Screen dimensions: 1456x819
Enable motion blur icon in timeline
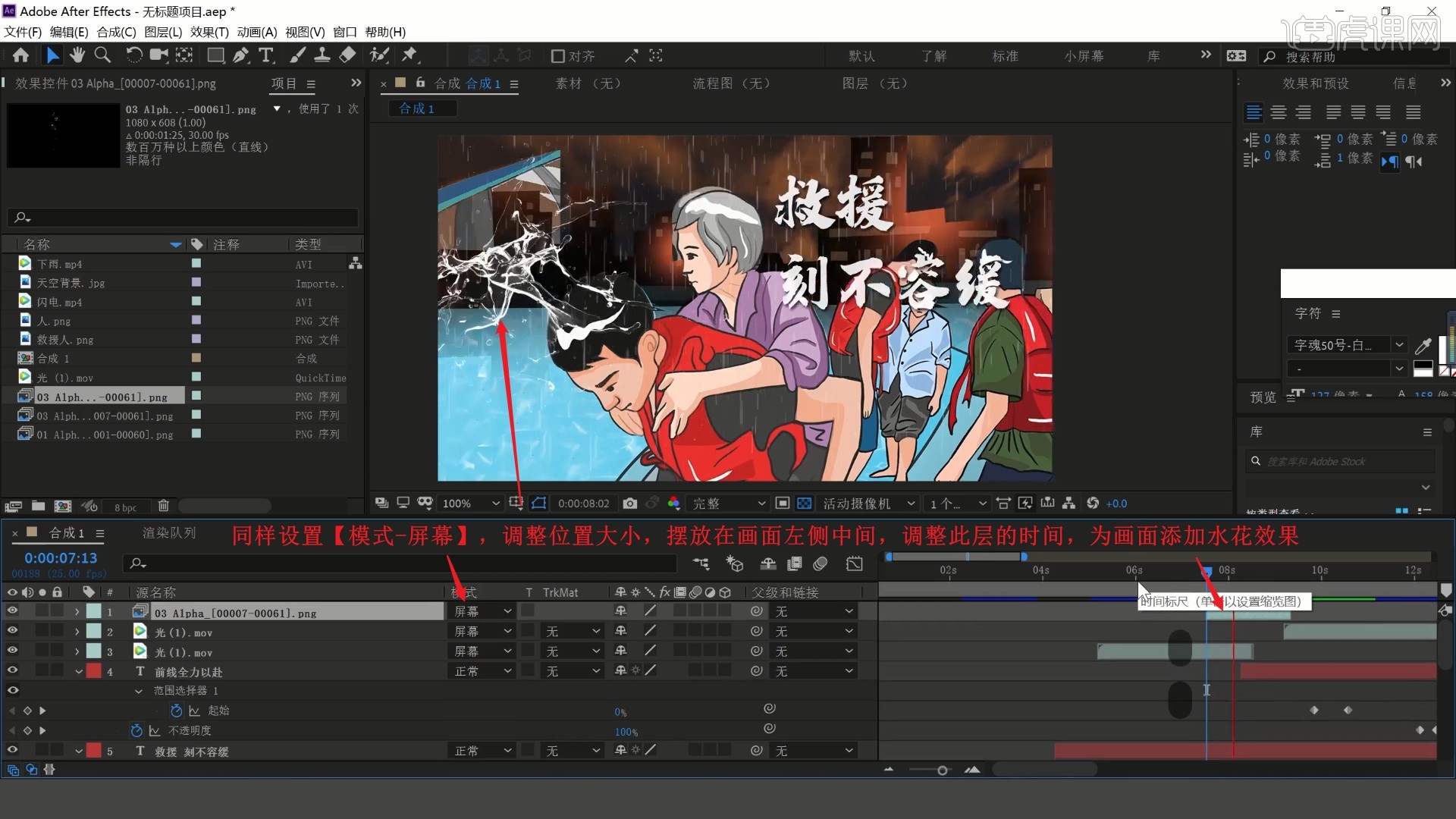[x=820, y=563]
